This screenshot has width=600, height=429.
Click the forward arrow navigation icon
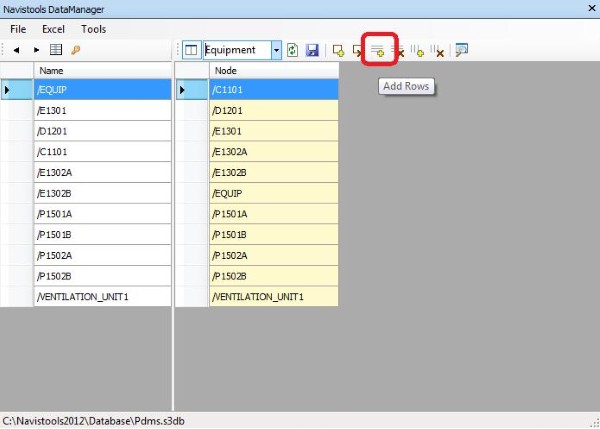37,50
